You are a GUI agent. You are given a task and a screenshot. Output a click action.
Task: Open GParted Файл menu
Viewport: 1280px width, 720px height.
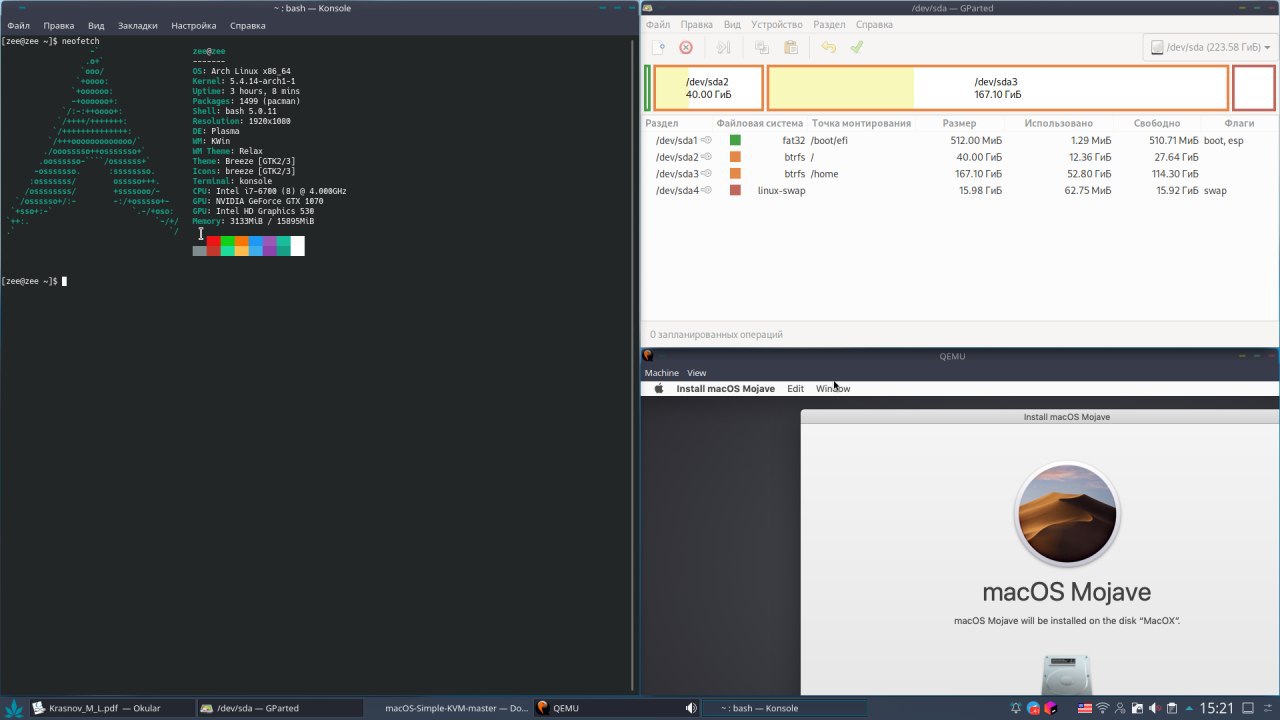click(x=657, y=24)
